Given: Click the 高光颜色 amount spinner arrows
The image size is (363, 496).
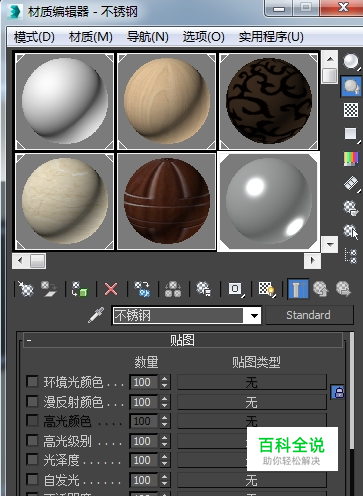Looking at the screenshot, I should point(164,421).
